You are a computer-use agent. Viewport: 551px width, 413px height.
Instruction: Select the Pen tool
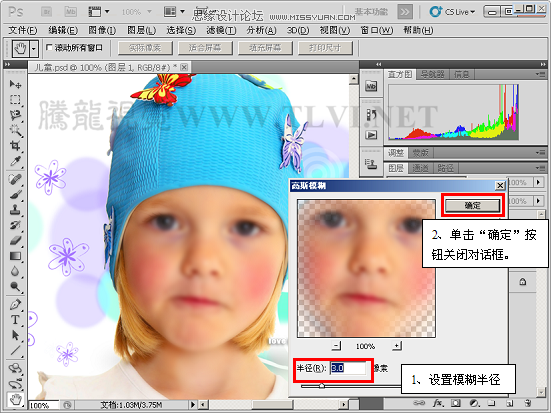[15, 304]
